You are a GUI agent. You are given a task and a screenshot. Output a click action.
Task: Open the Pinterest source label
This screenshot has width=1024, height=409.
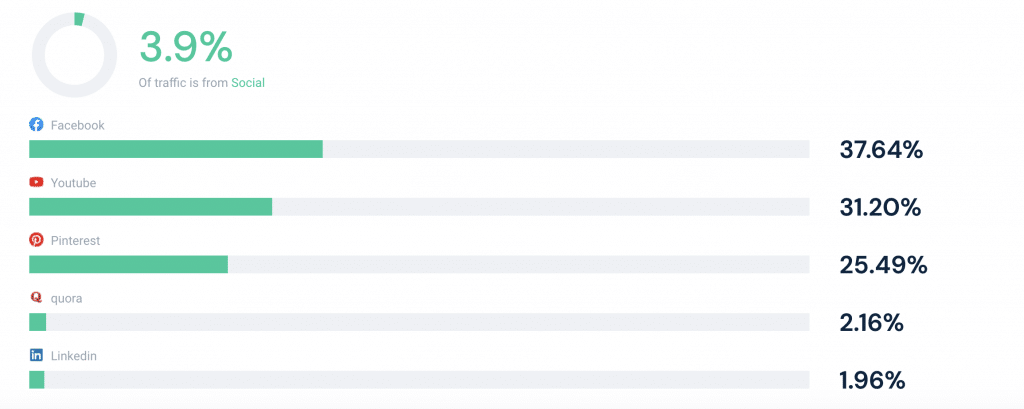[x=75, y=240]
